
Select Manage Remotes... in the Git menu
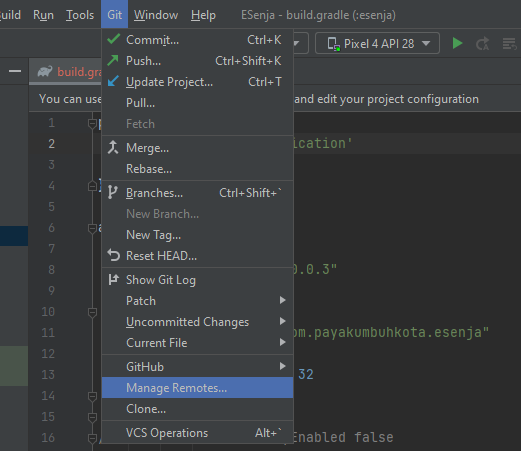[x=197, y=388]
